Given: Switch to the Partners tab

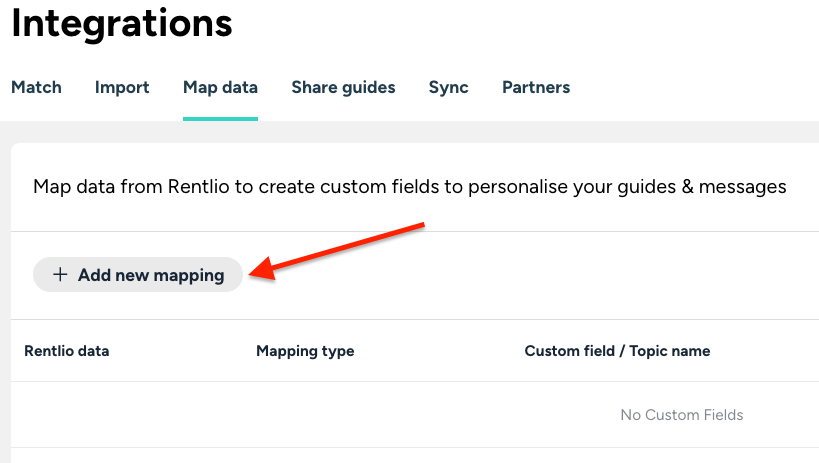Looking at the screenshot, I should pyautogui.click(x=536, y=87).
